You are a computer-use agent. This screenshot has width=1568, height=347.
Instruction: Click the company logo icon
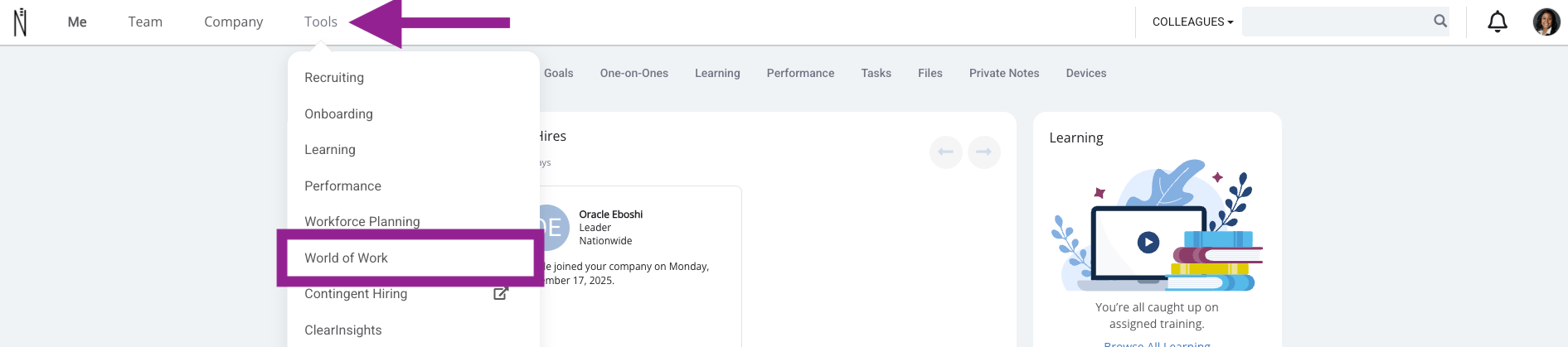tap(21, 22)
